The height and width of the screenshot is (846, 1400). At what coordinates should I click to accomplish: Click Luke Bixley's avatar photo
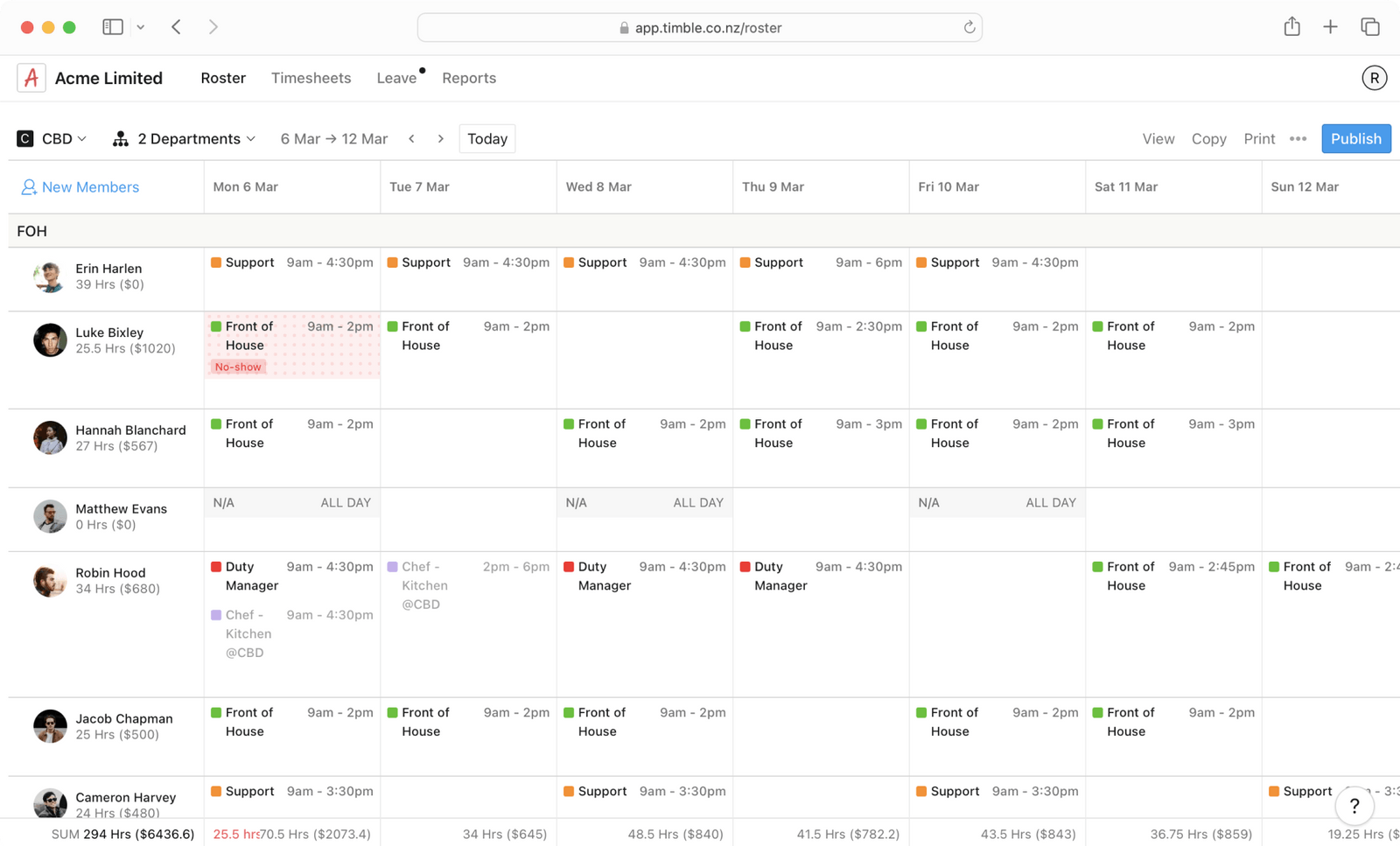pyautogui.click(x=50, y=340)
